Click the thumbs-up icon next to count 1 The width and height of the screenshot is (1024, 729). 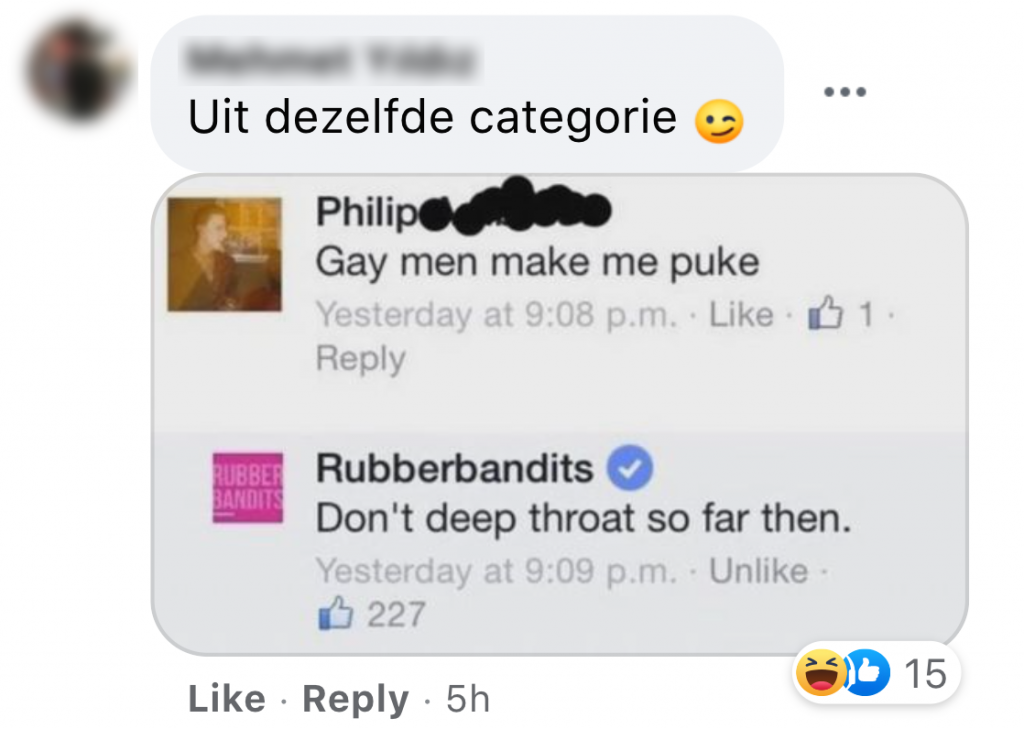click(825, 312)
